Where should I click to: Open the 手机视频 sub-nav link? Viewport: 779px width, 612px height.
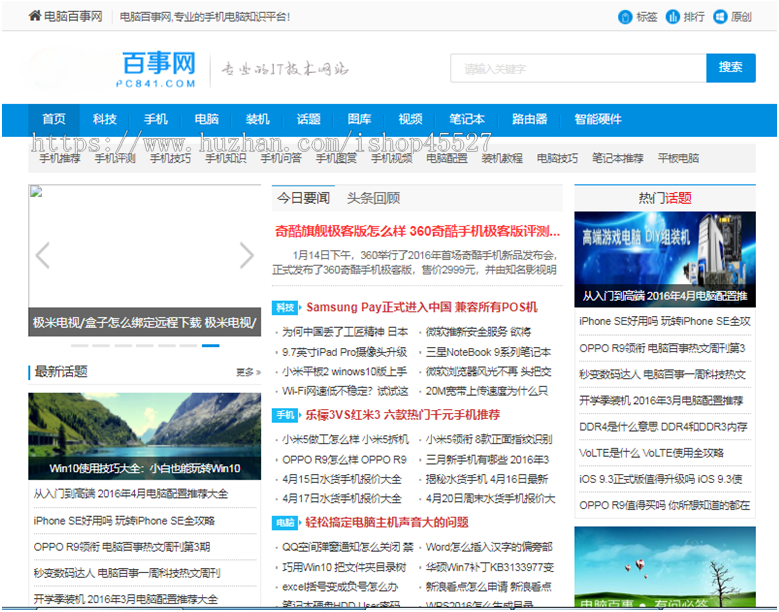point(391,158)
